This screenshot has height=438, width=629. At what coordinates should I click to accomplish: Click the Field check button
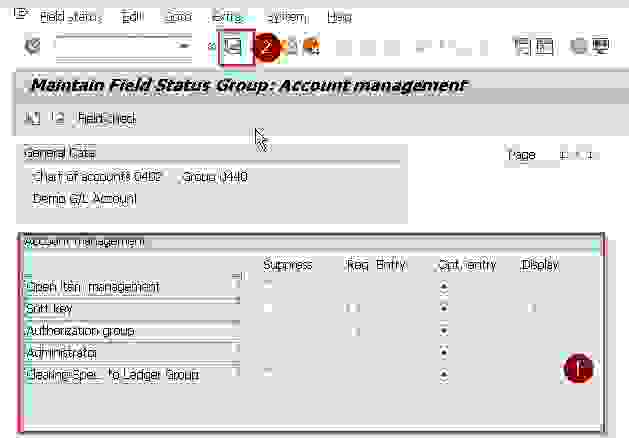coord(106,119)
